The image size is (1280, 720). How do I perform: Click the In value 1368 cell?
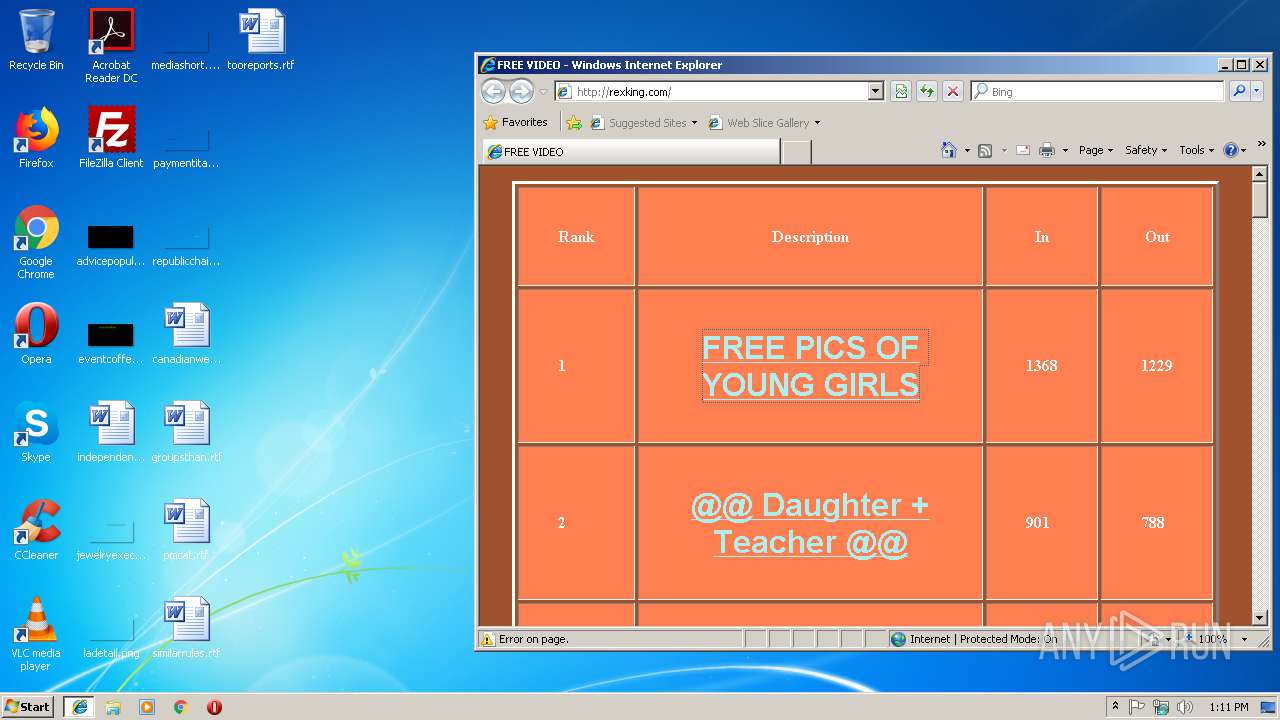pos(1041,366)
